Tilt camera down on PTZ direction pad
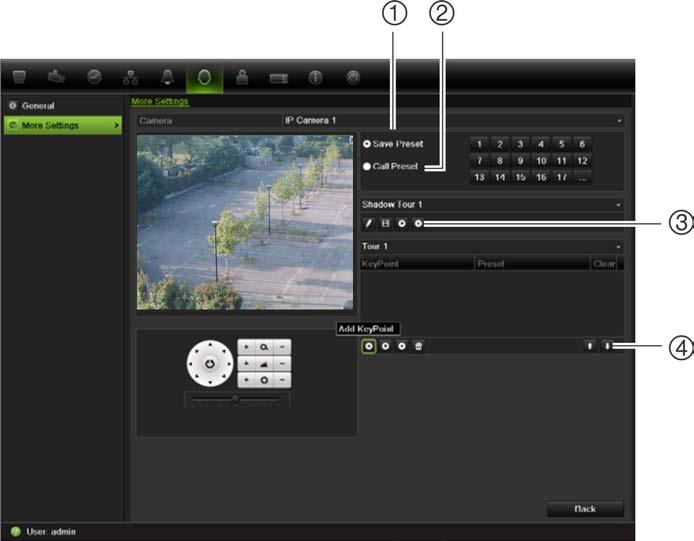Viewport: 694px width, 541px height. (210, 383)
